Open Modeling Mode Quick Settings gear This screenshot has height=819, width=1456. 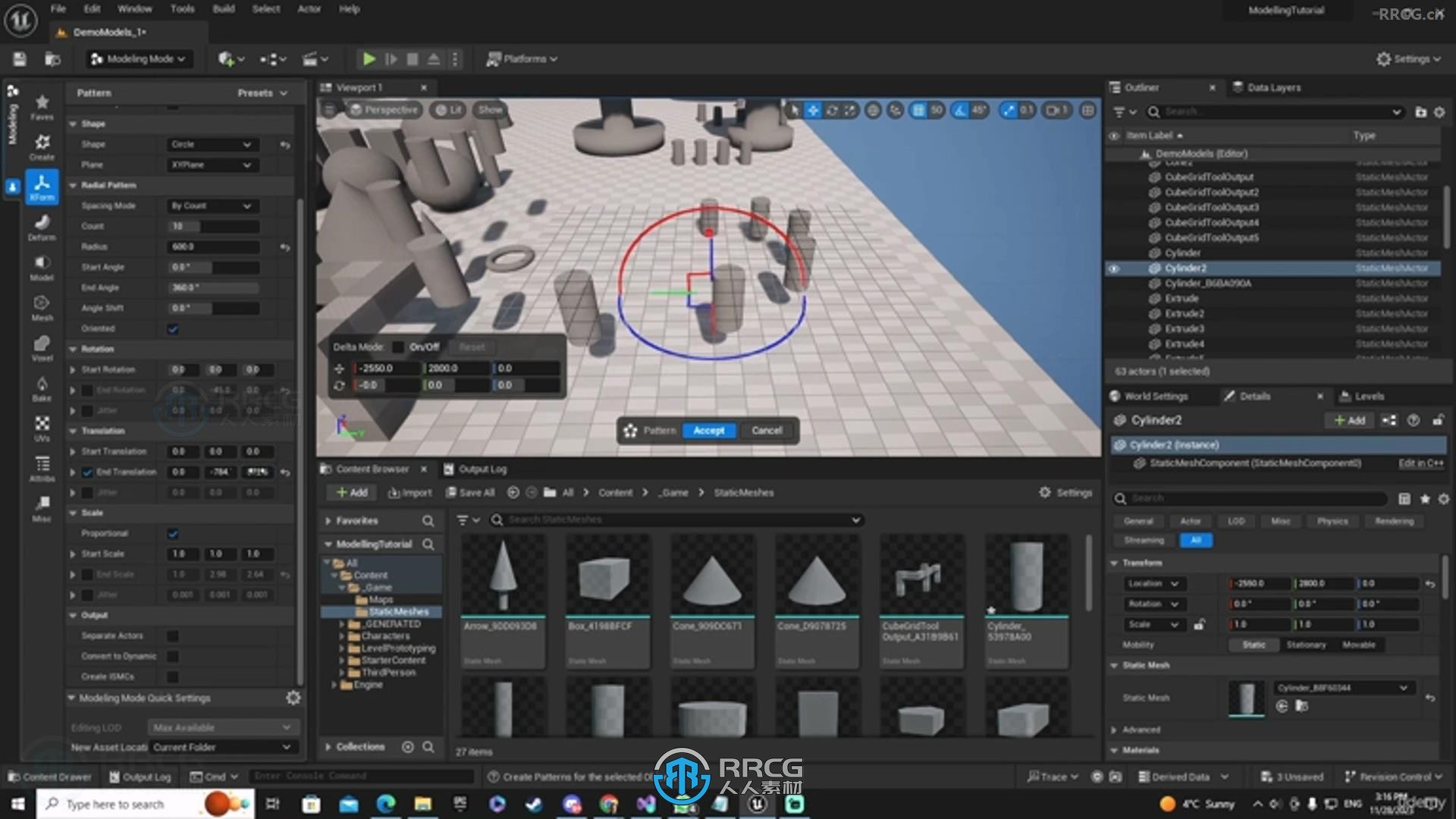click(293, 698)
